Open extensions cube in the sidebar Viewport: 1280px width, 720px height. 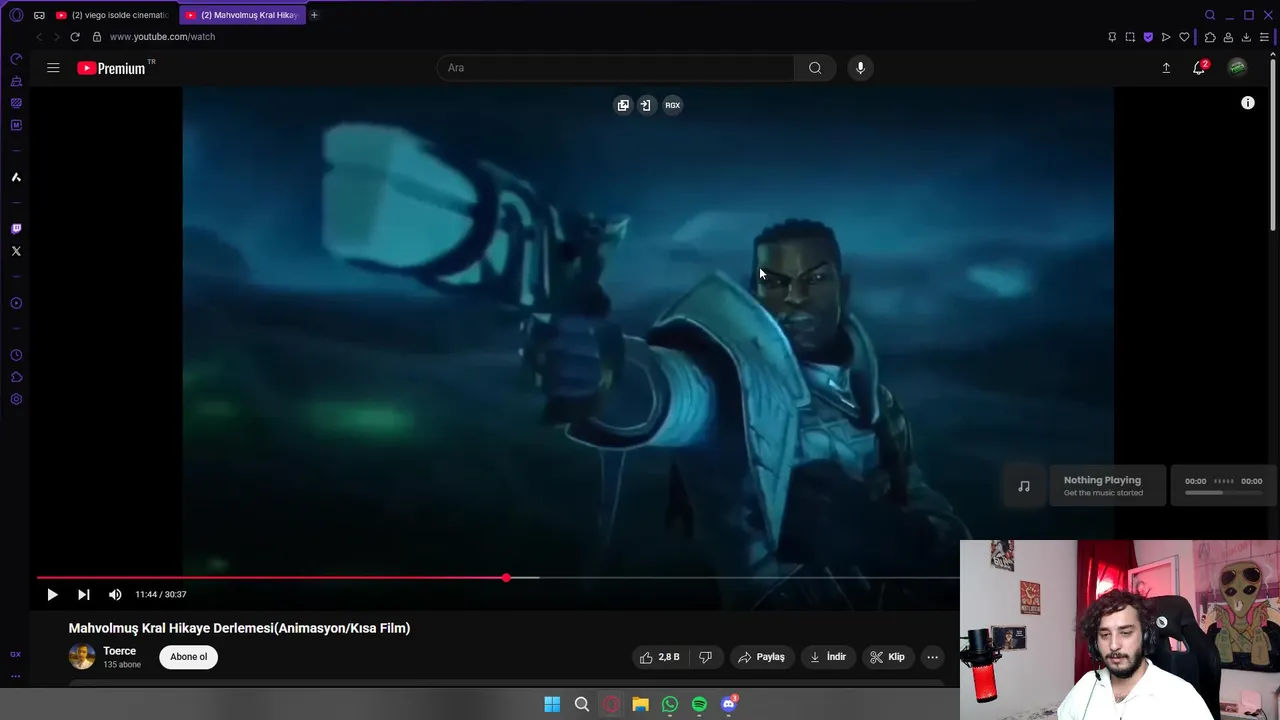point(16,377)
